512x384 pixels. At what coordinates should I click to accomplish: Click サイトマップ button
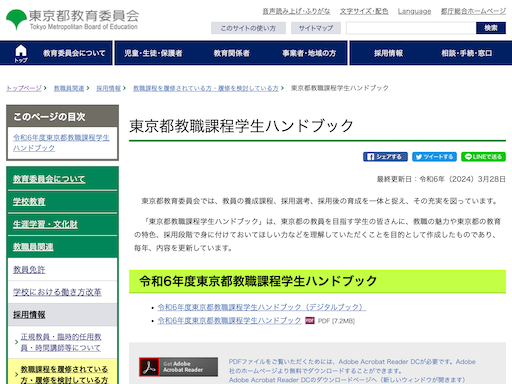[316, 28]
